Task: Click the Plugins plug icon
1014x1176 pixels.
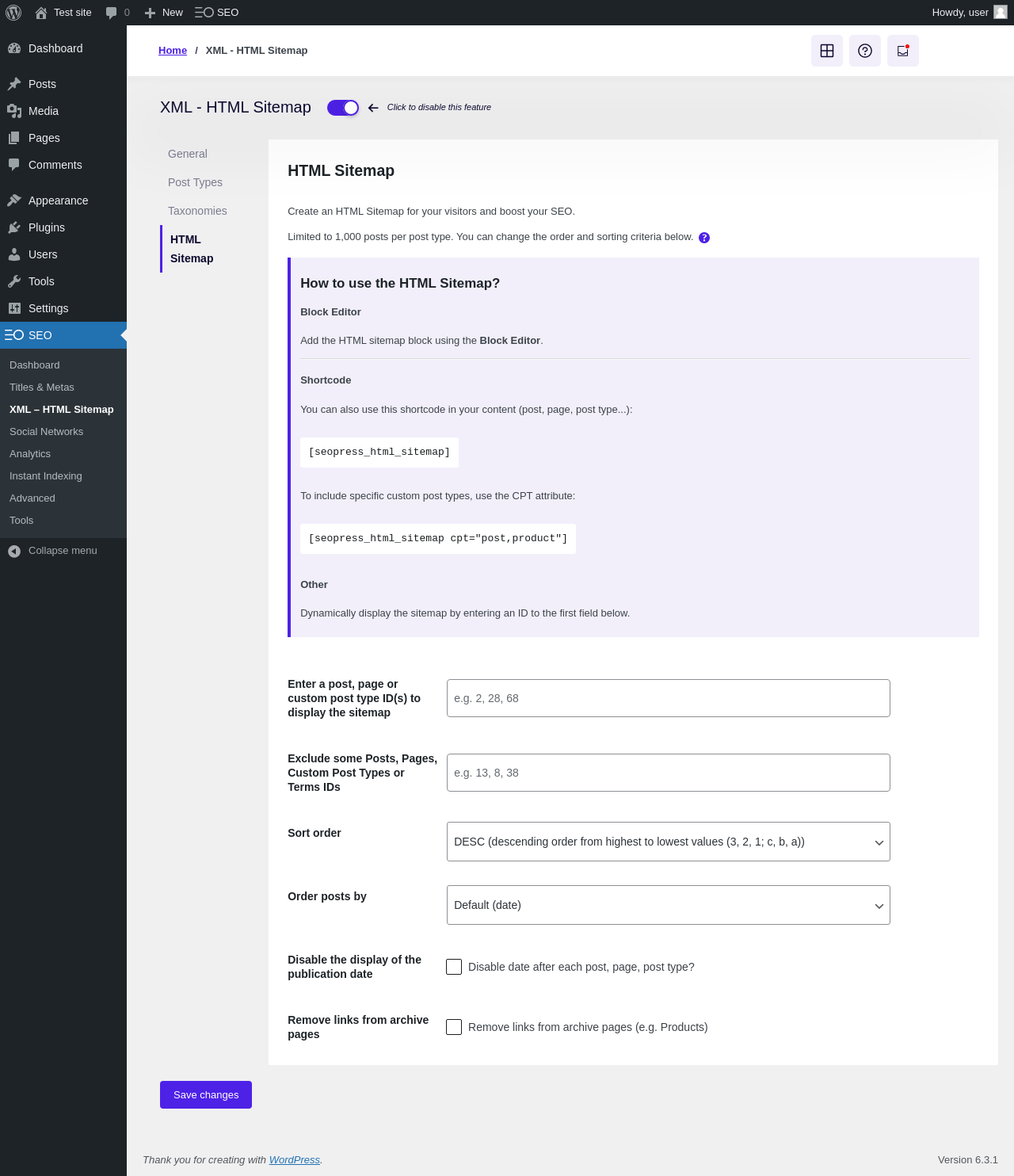Action: pyautogui.click(x=14, y=227)
